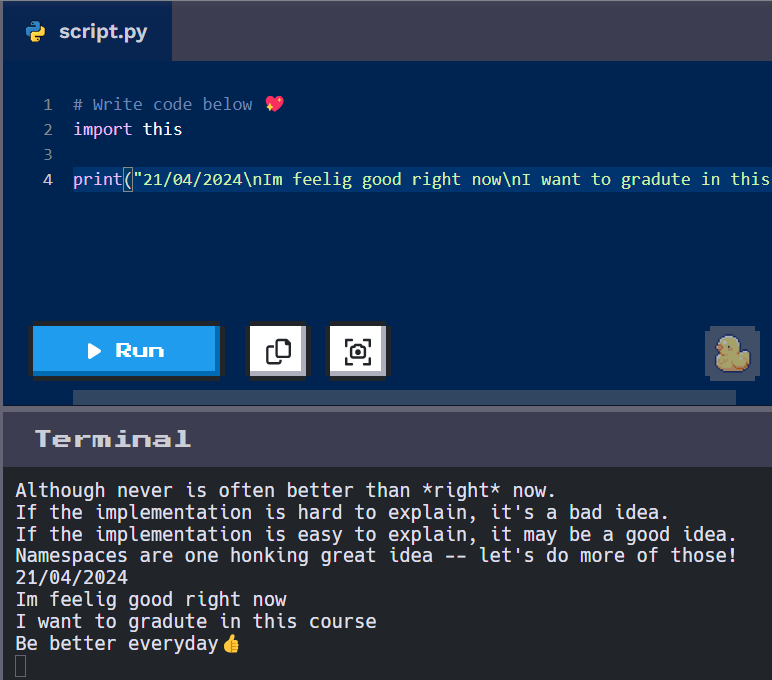The height and width of the screenshot is (680, 772).
Task: Click the Terminal panel header
Action: pos(387,439)
